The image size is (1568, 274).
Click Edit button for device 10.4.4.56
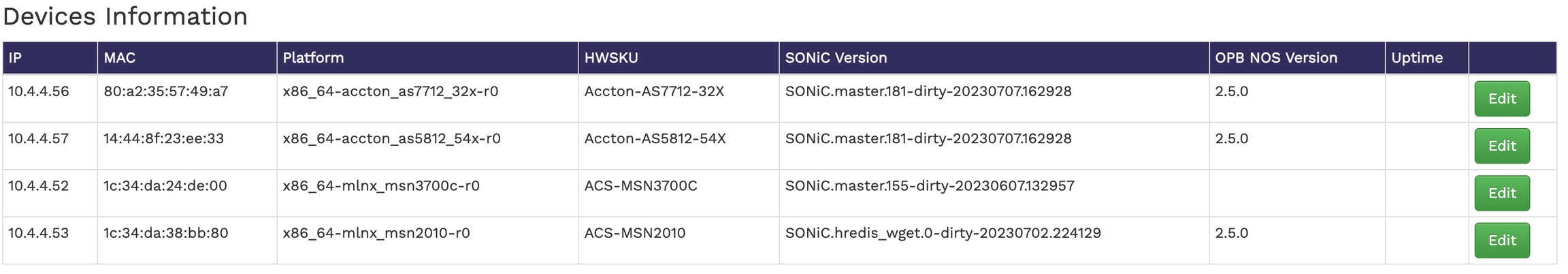point(1501,99)
